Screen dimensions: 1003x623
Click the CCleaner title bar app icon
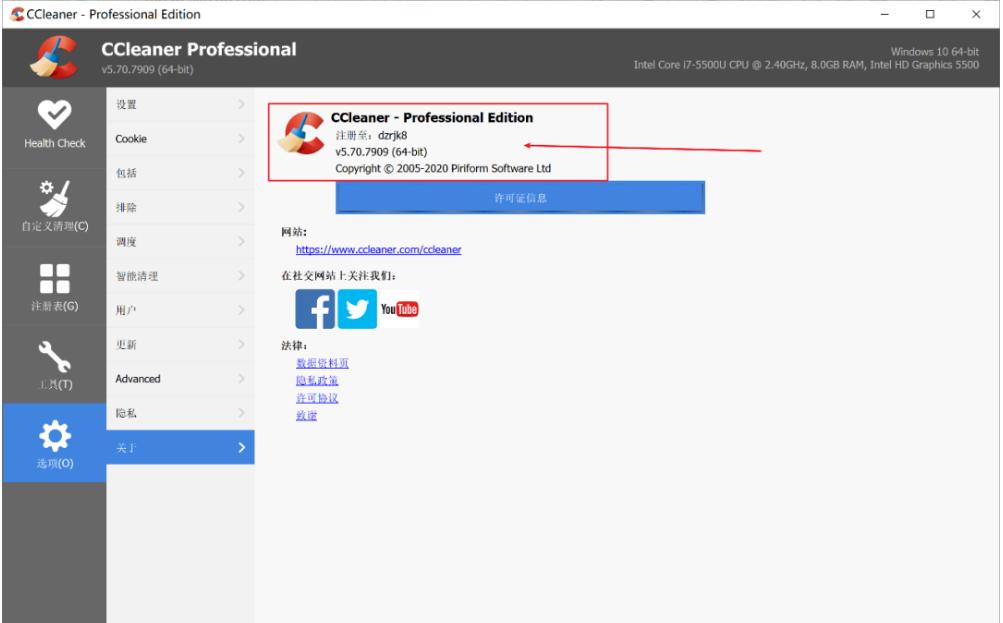click(x=17, y=14)
